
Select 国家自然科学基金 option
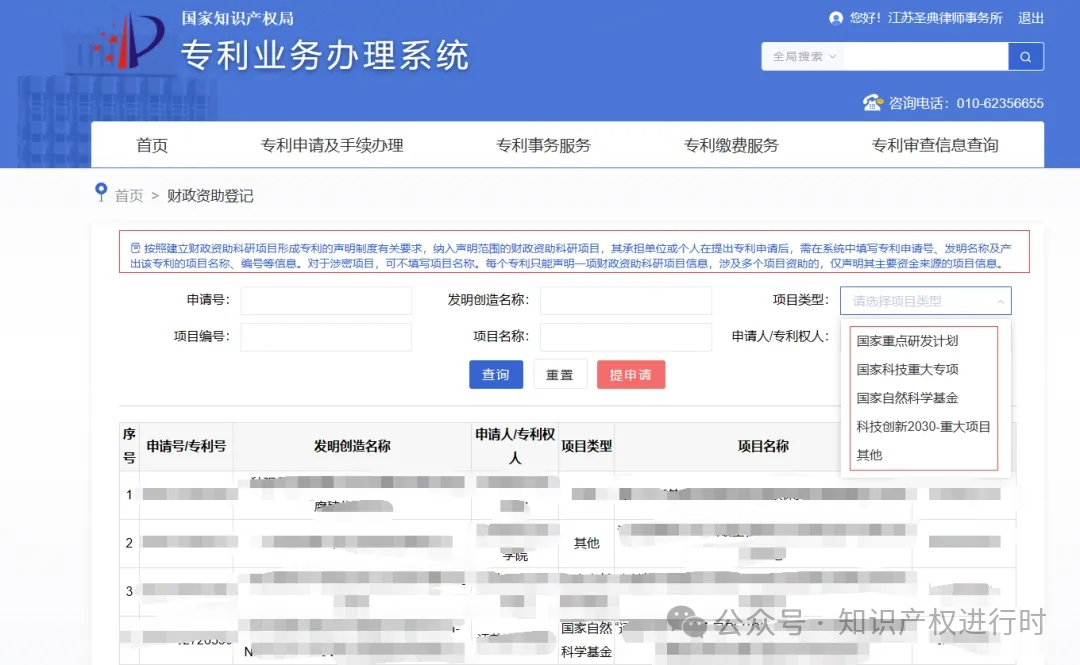click(907, 398)
